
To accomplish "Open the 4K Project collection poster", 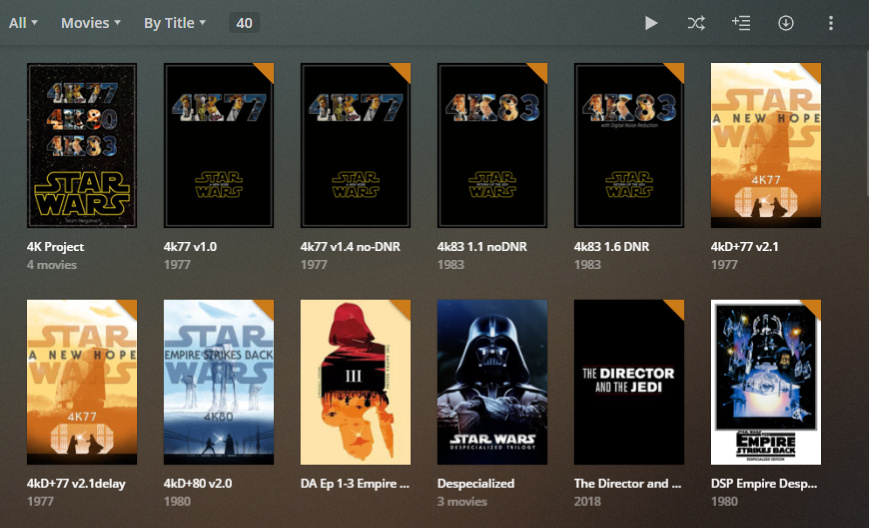I will [x=82, y=145].
